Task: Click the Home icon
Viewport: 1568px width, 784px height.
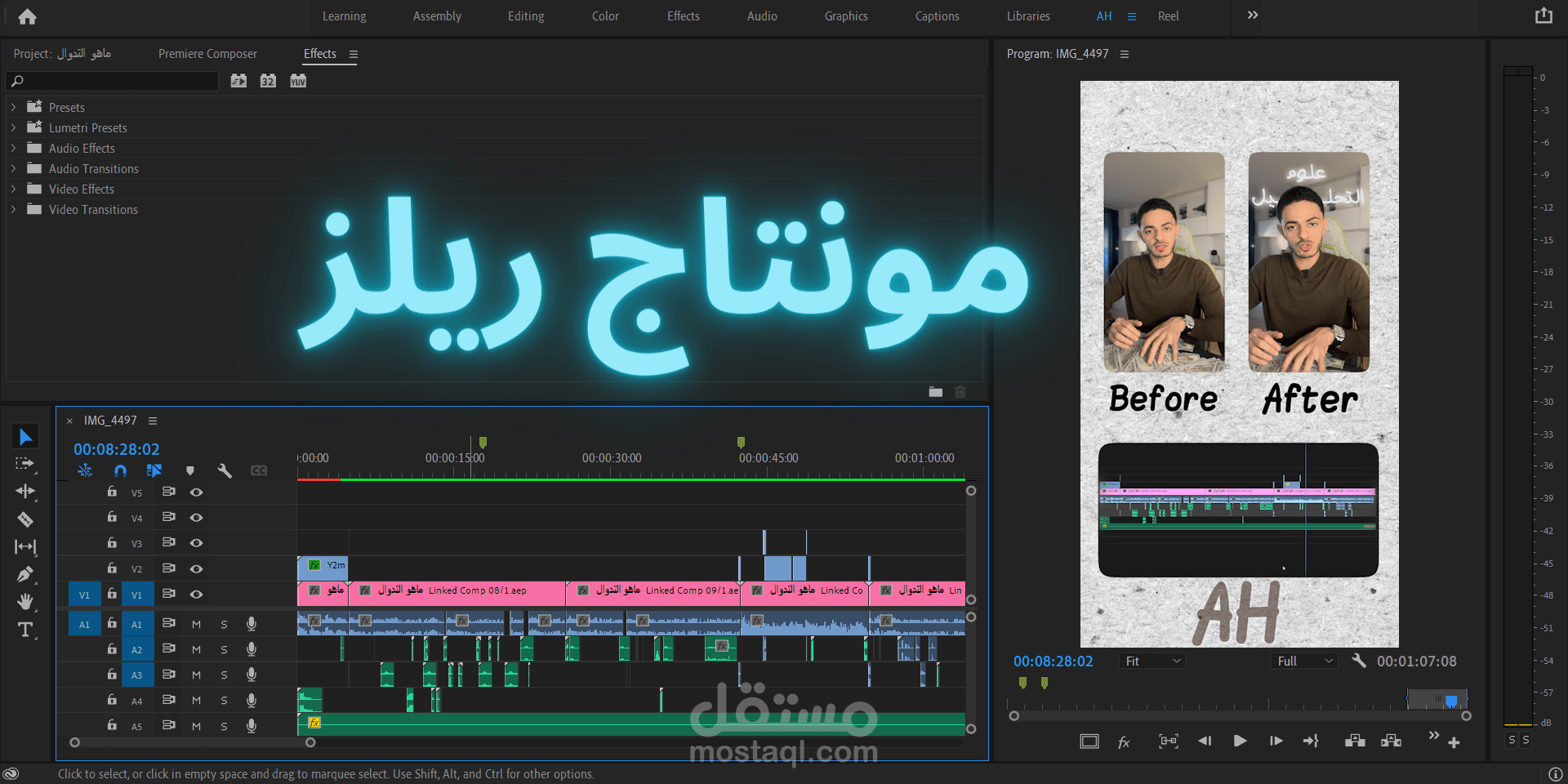Action: click(27, 16)
